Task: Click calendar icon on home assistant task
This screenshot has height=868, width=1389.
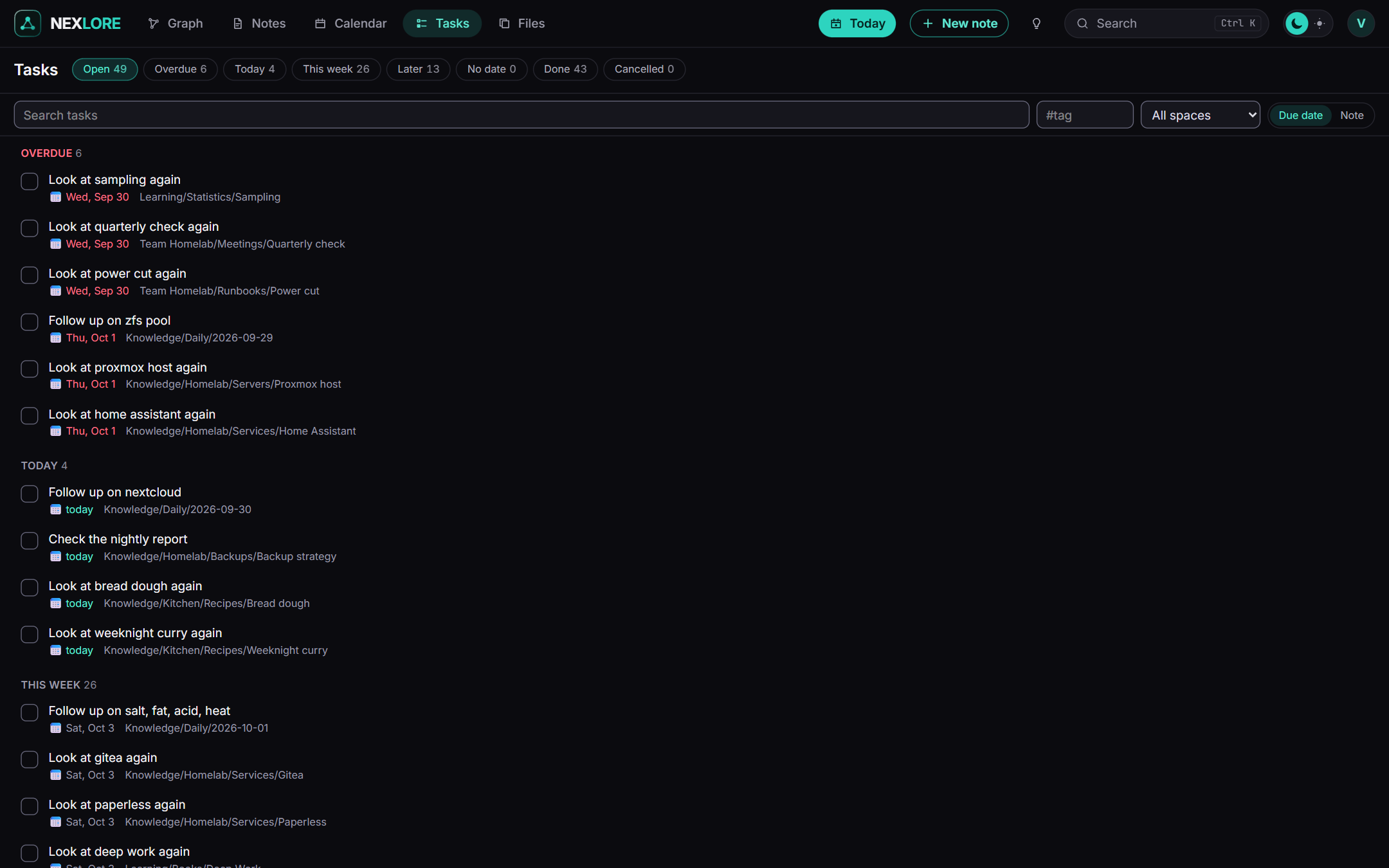Action: (x=56, y=431)
